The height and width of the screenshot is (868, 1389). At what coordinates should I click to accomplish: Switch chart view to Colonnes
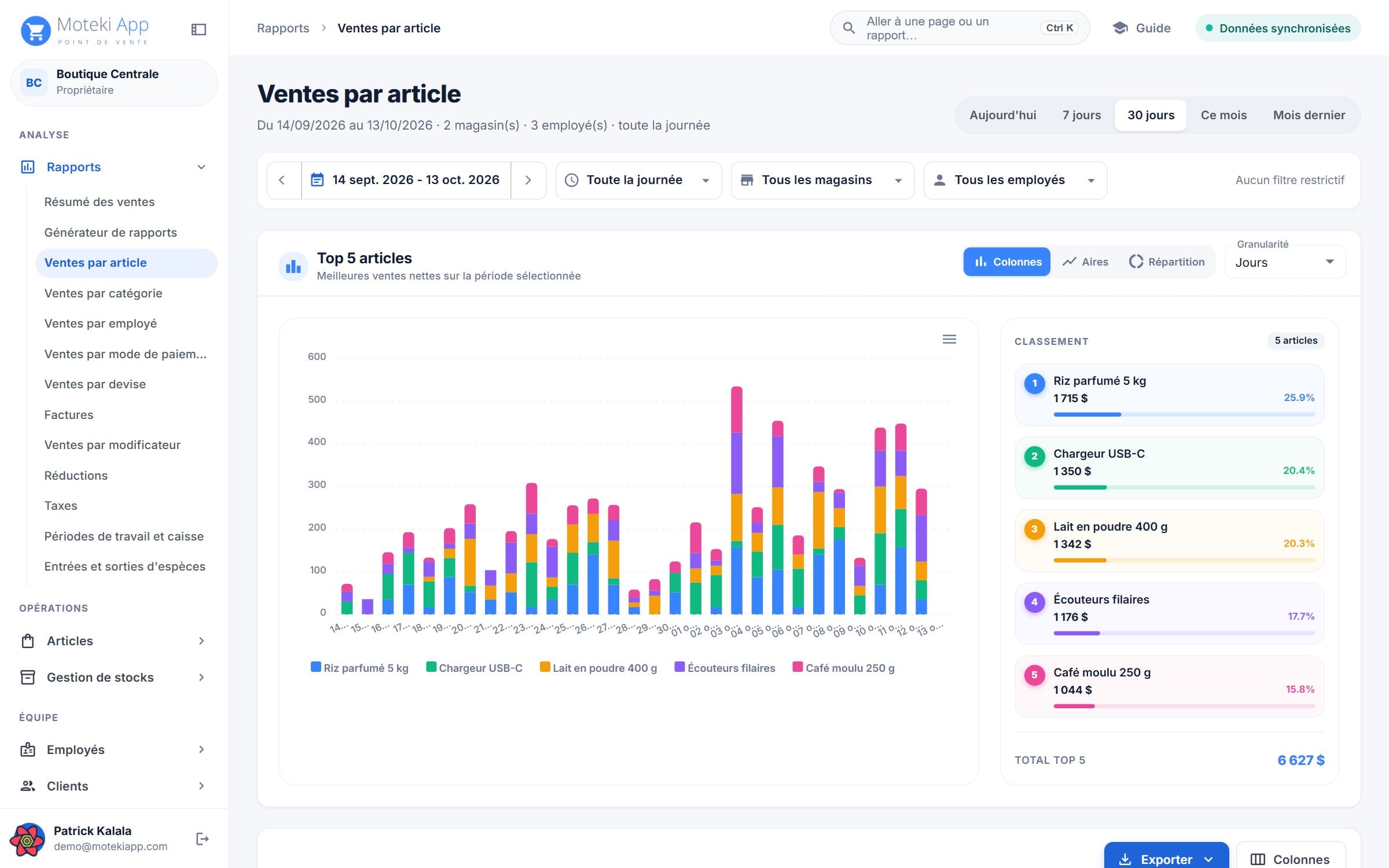(x=1006, y=262)
